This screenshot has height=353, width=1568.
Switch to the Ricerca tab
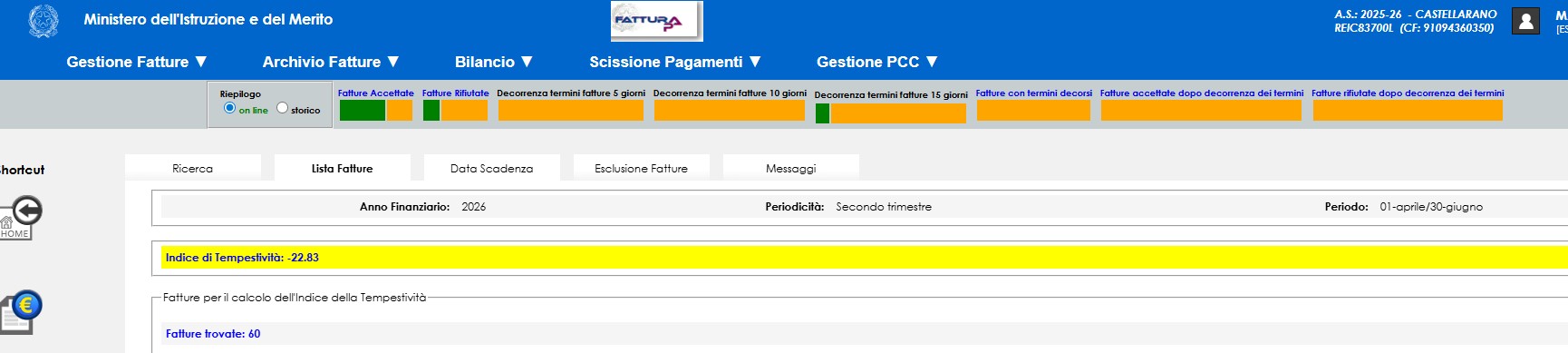[x=193, y=168]
